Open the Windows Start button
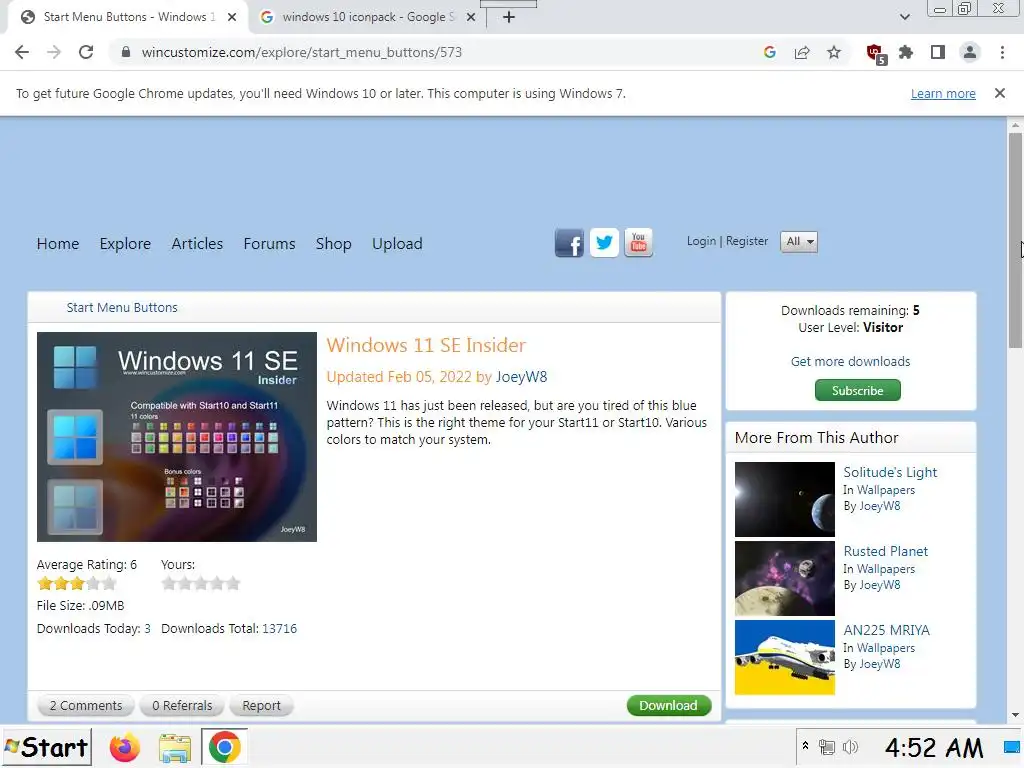 point(46,747)
